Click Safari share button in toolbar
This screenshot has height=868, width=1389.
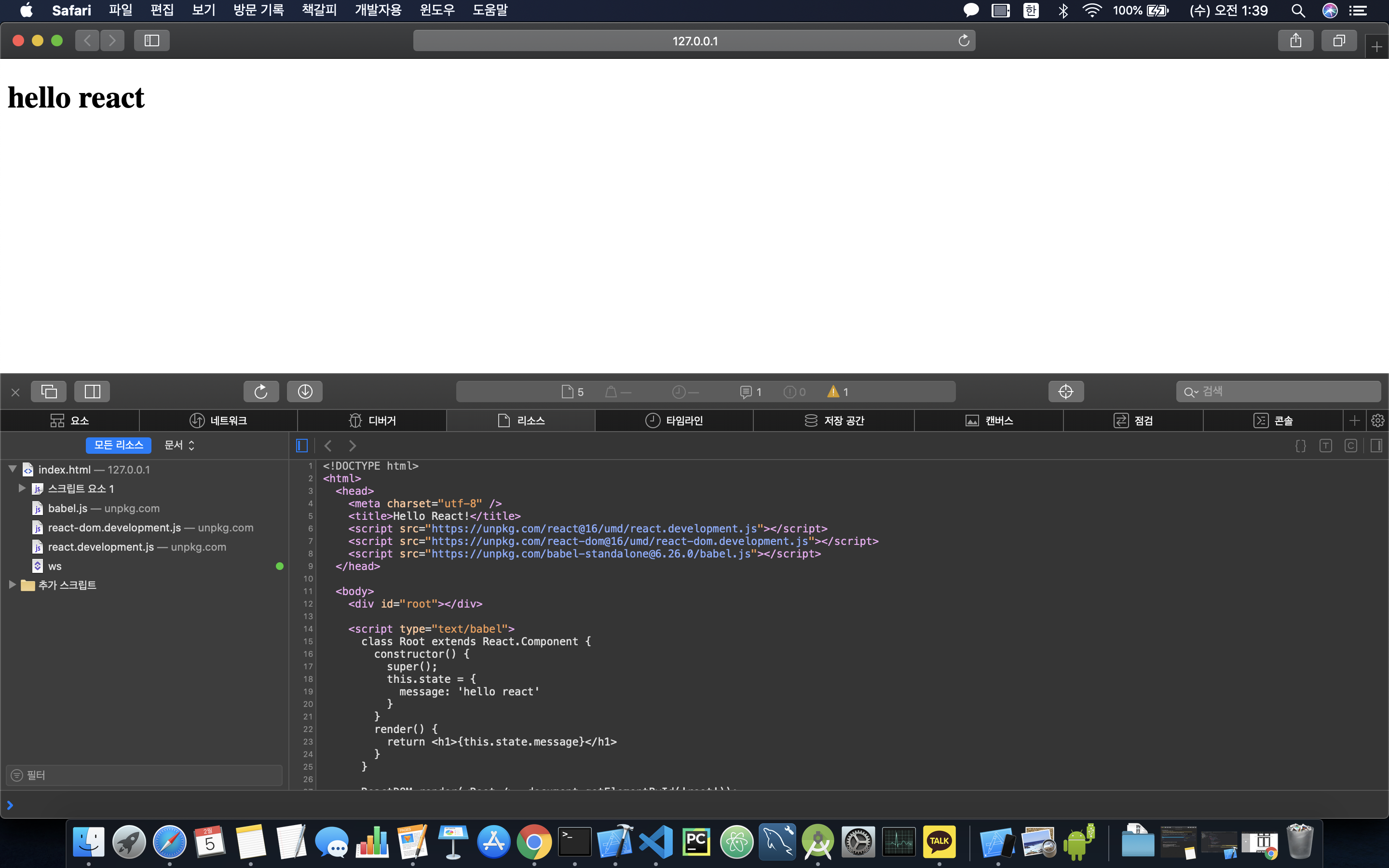(x=1295, y=41)
